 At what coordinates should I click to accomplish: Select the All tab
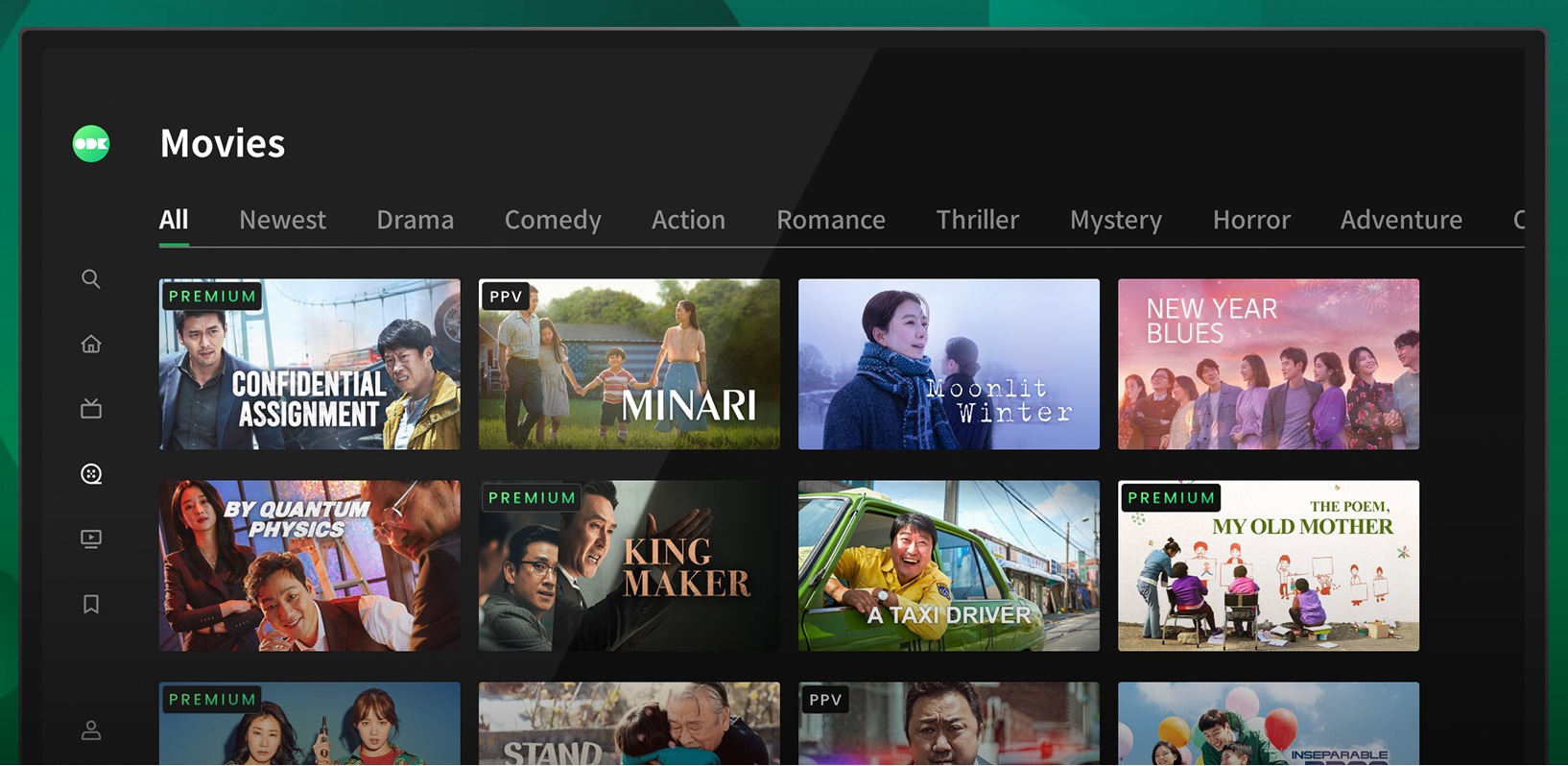click(174, 220)
